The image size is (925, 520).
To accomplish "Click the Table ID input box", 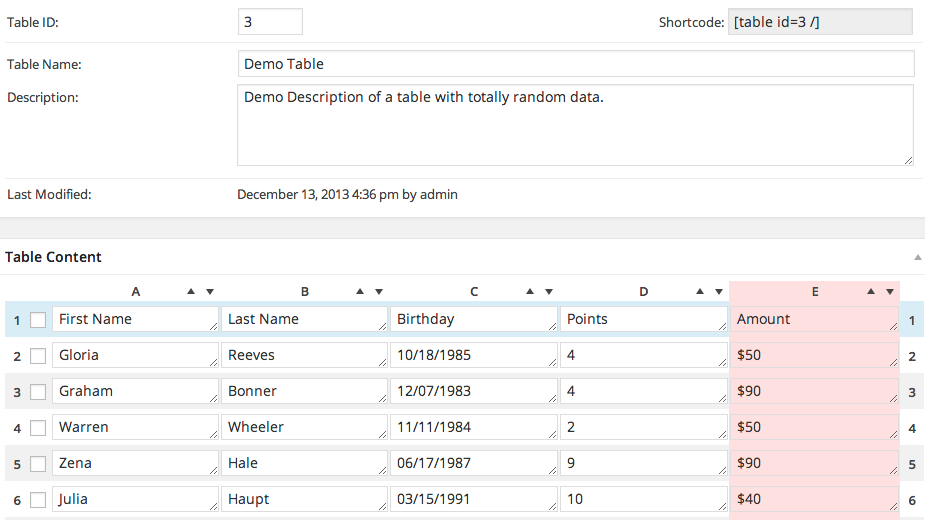I will point(270,22).
